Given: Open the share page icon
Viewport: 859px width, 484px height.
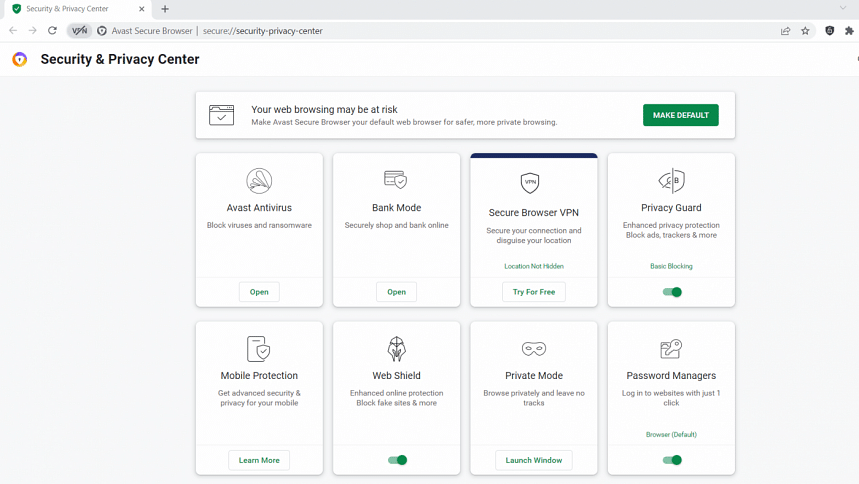Looking at the screenshot, I should (786, 31).
